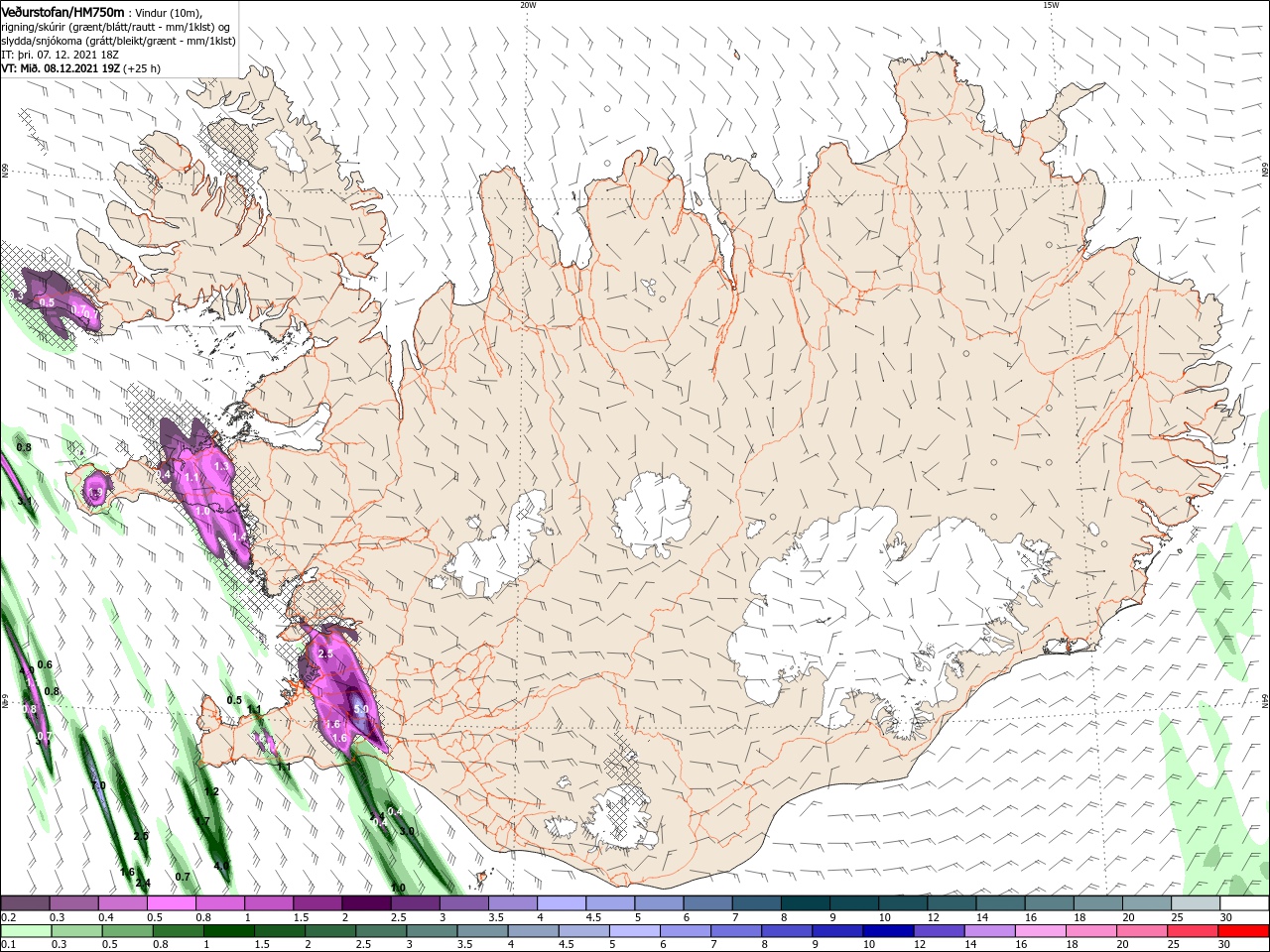Click the '4.0' value in the green rain band
Screen dimensions: 1270x952
[x=221, y=866]
